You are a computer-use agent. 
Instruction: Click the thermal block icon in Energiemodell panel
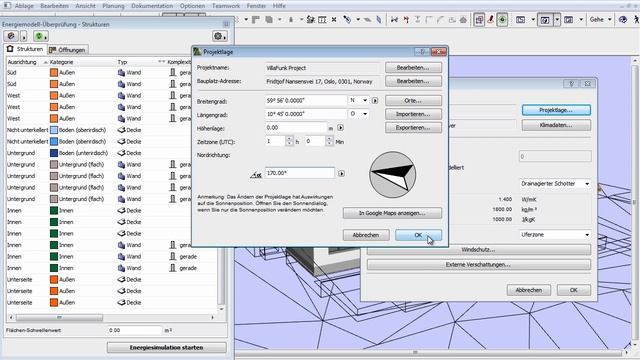11,36
